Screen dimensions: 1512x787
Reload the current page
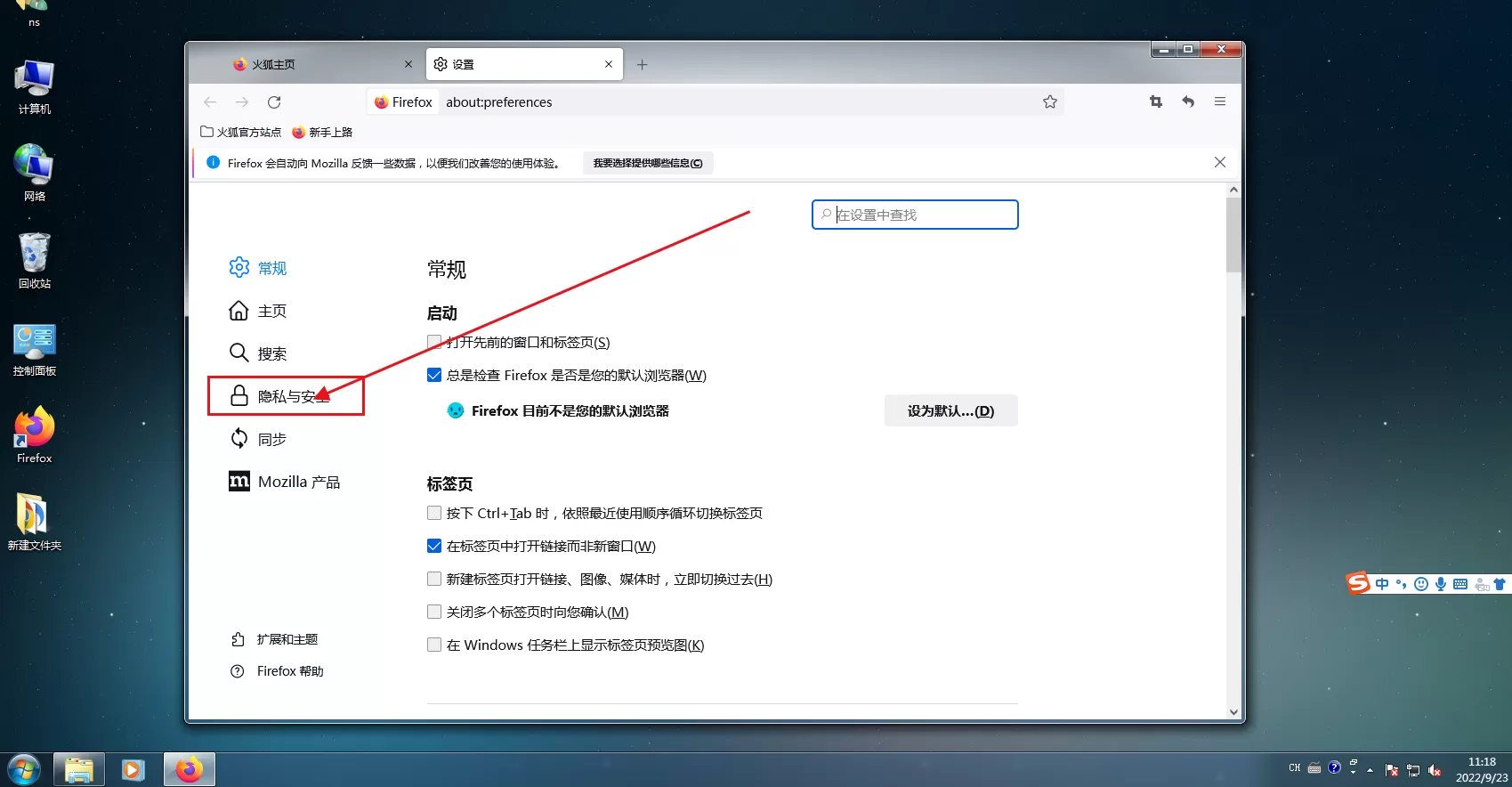tap(274, 102)
